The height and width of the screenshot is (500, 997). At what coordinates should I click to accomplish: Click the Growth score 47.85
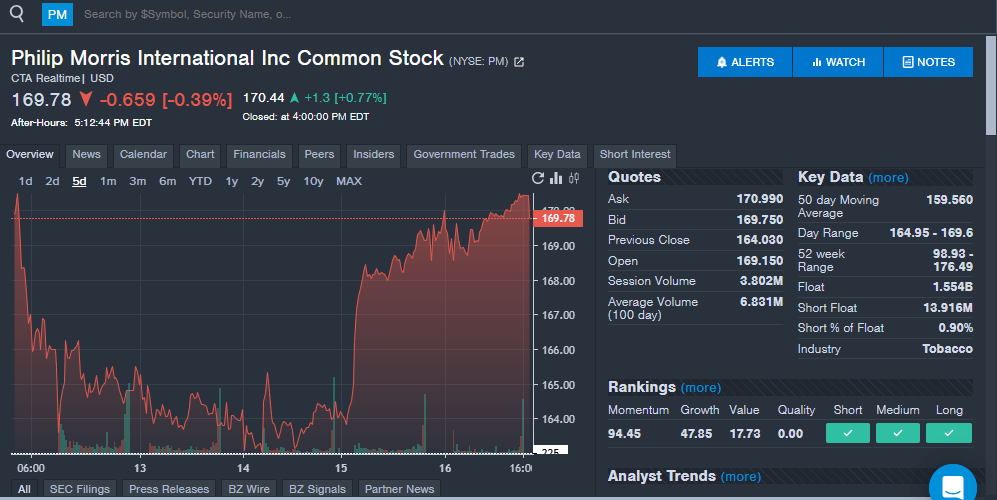pos(696,434)
